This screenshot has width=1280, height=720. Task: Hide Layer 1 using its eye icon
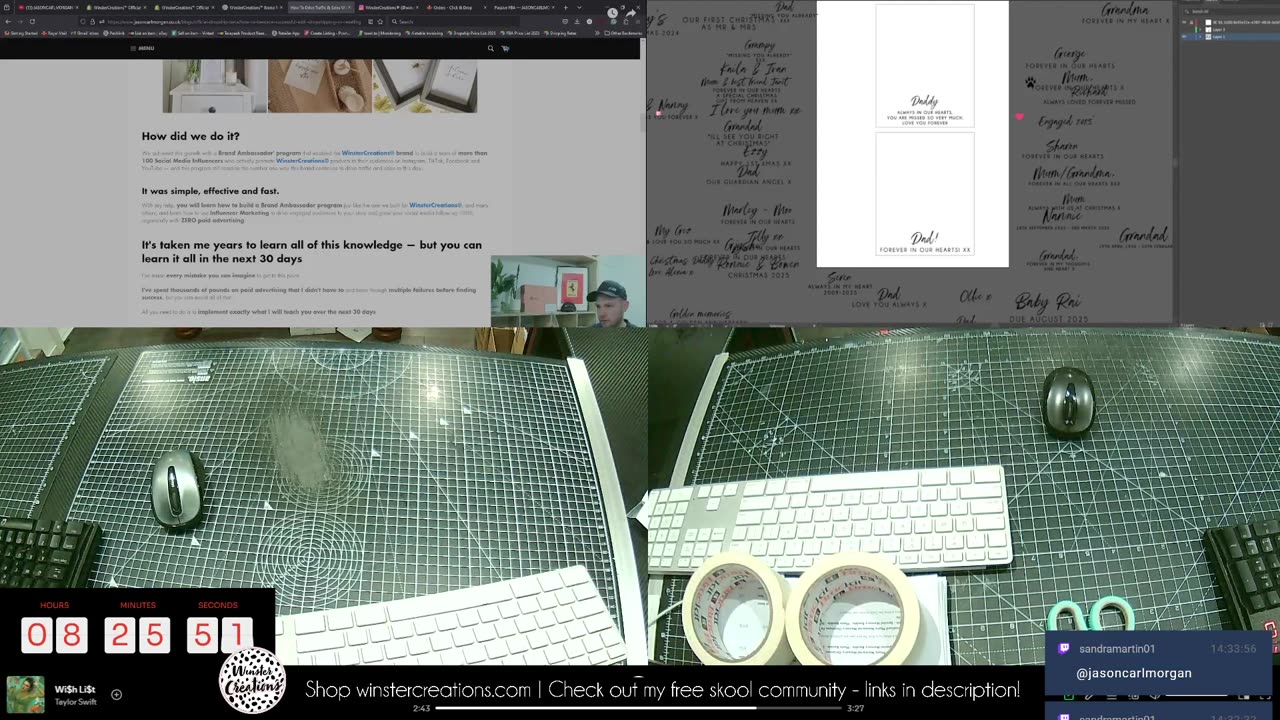(x=1184, y=37)
